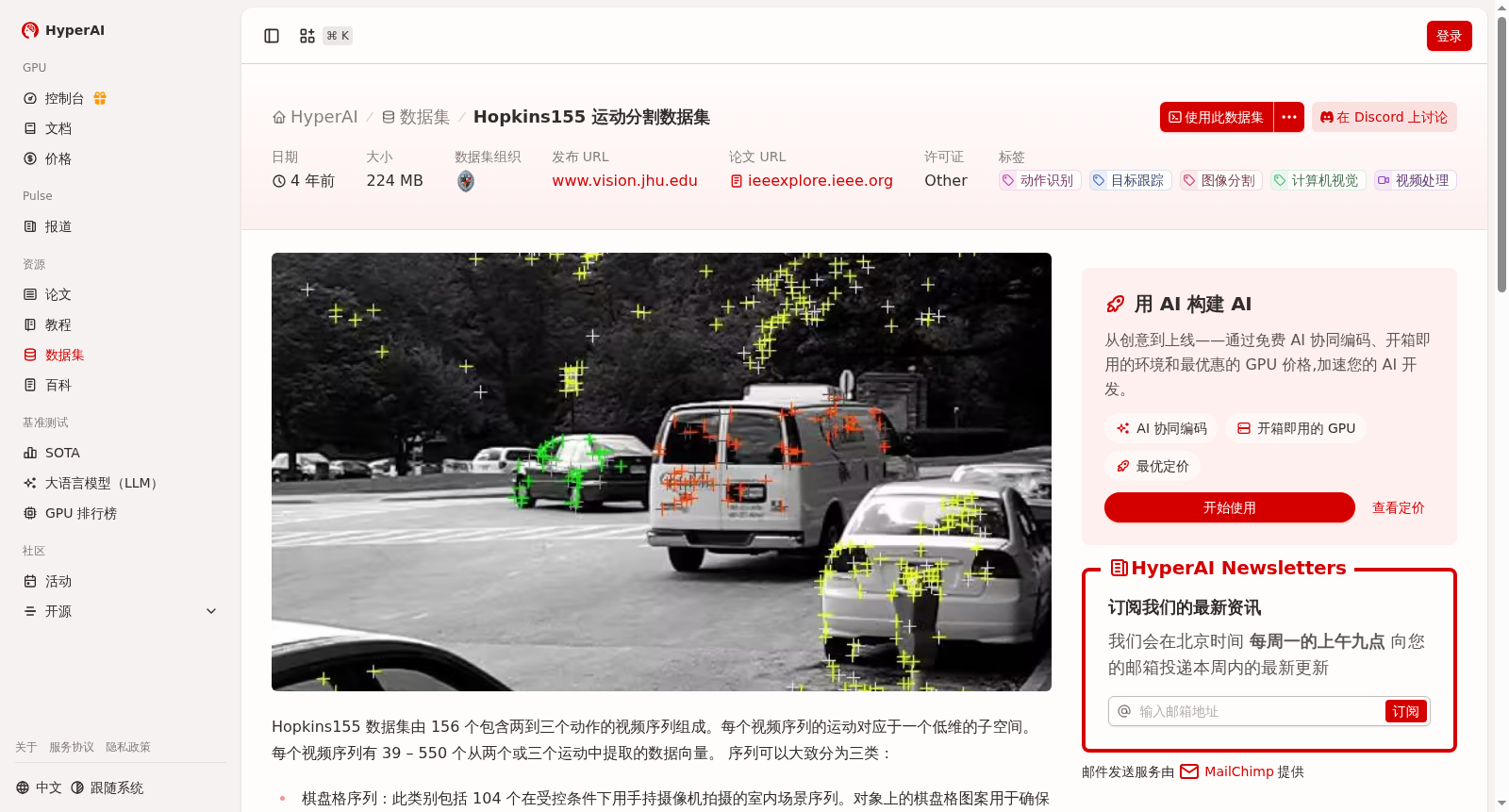Click the HyperAI logo in sidebar
The image size is (1509, 812).
(x=63, y=30)
